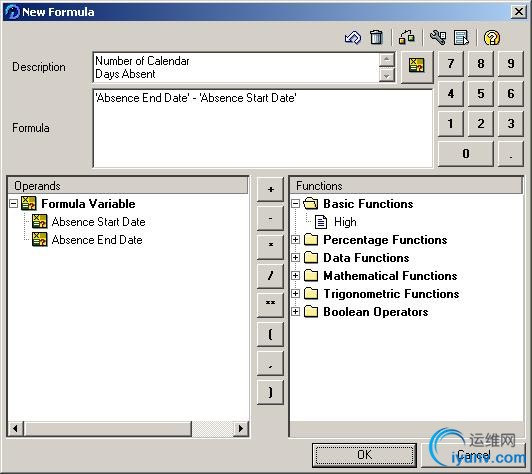Viewport: 532px width, 474px height.
Task: Expand the Mathematical Functions node
Action: click(296, 276)
